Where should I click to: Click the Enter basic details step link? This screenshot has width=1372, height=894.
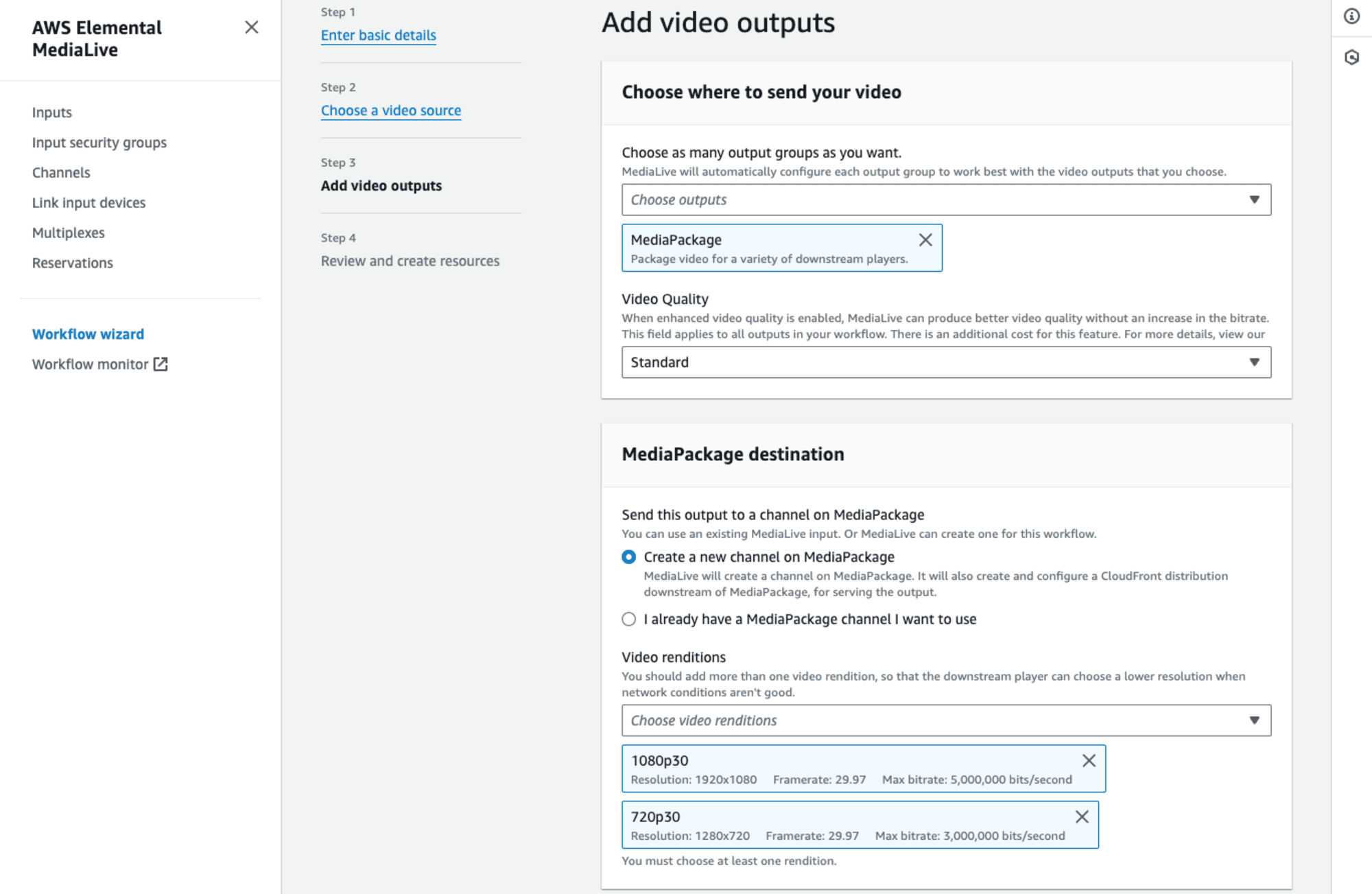click(x=378, y=34)
